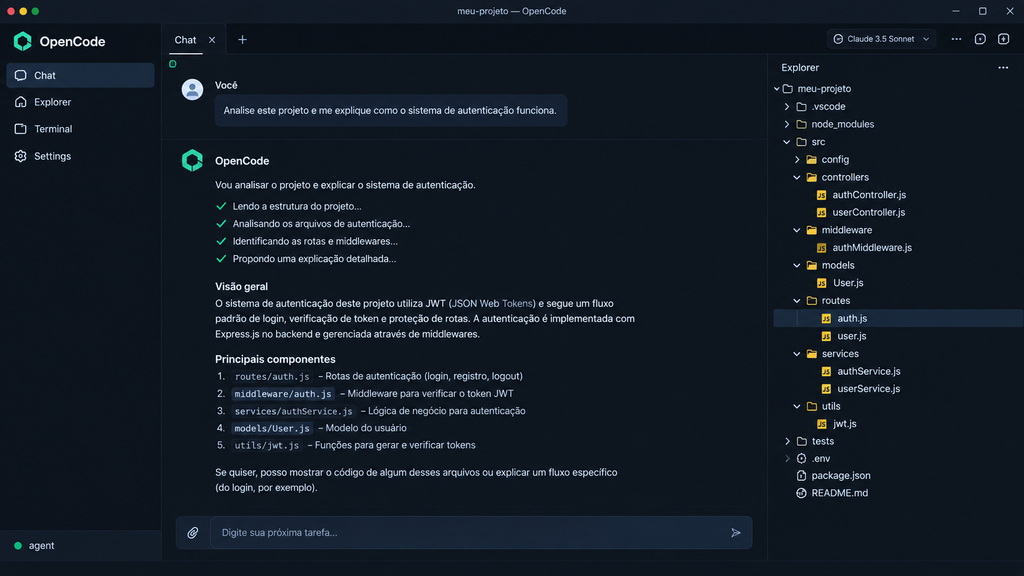Click the green agent status indicator

pos(18,546)
